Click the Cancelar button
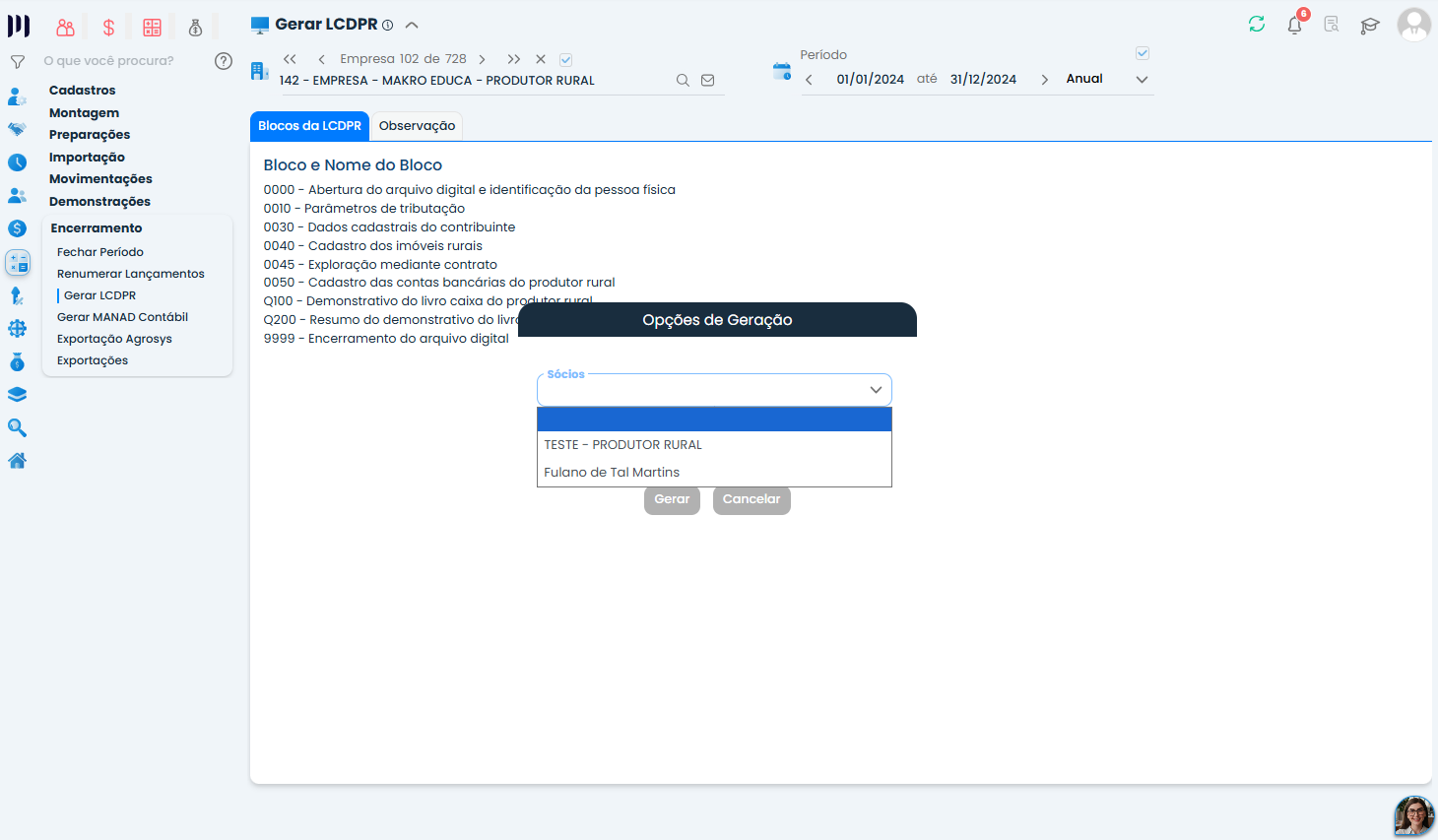The width and height of the screenshot is (1438, 840). [752, 499]
